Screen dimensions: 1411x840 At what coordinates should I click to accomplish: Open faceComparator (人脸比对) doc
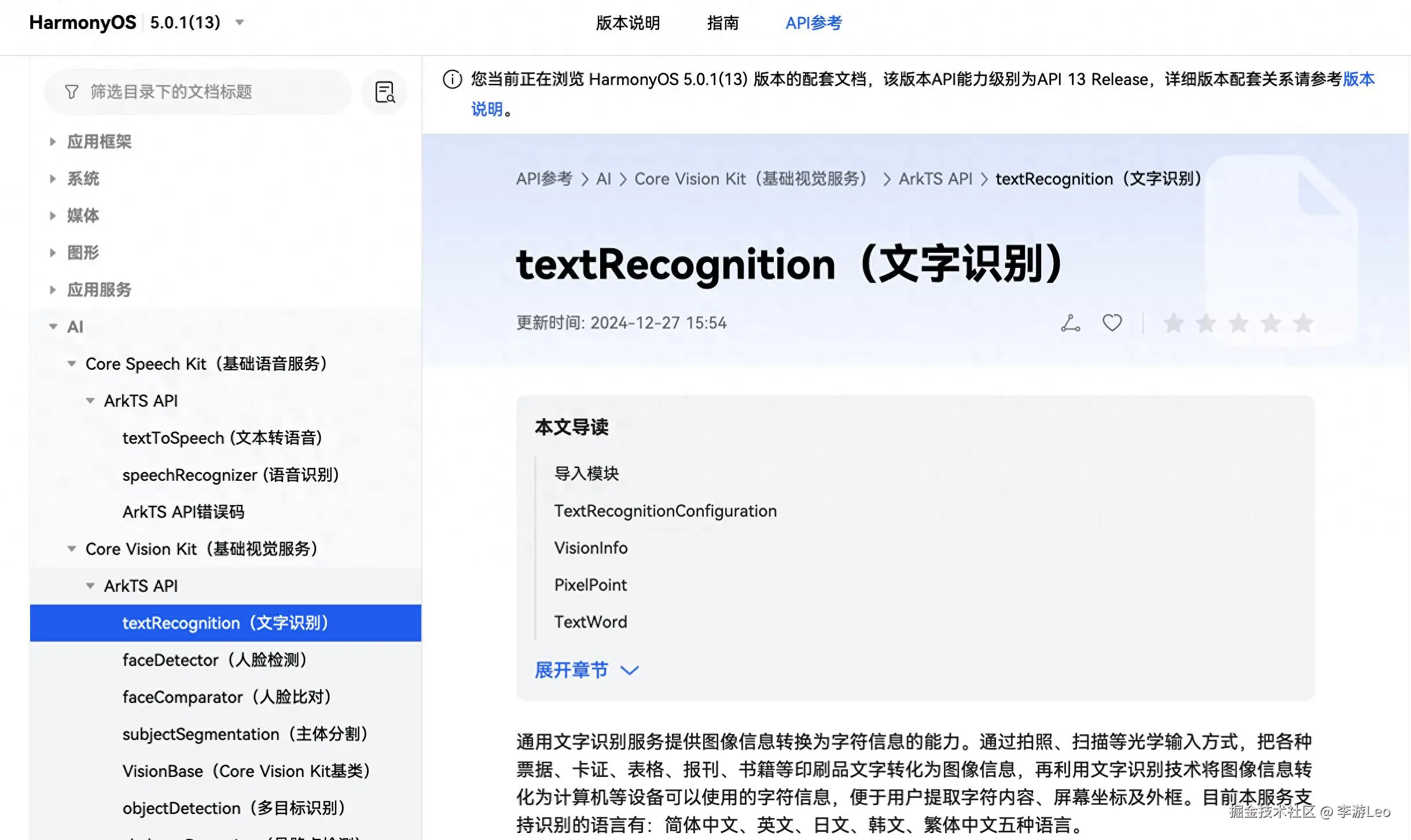(227, 697)
